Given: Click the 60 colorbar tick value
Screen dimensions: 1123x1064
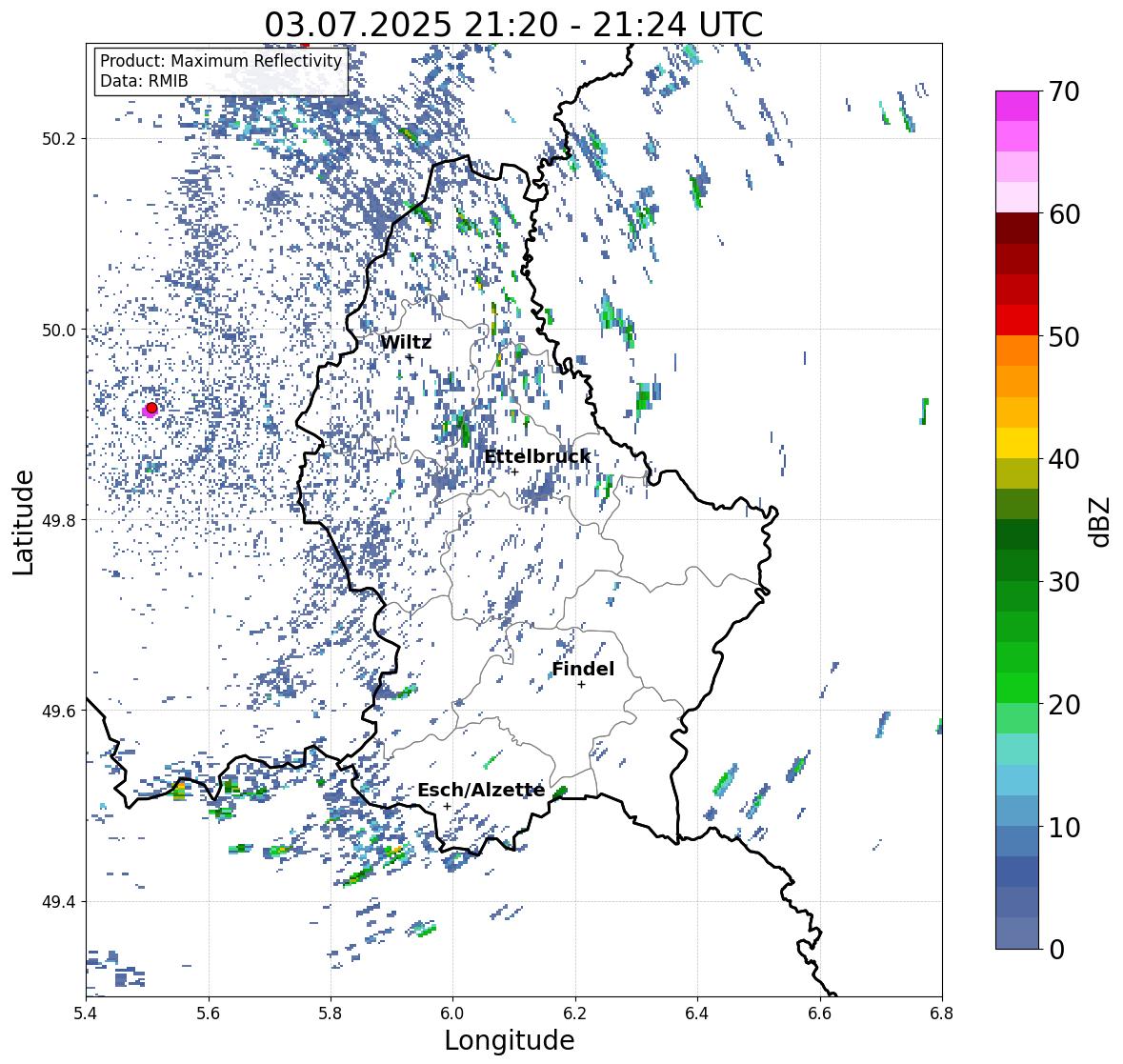Looking at the screenshot, I should [1063, 214].
